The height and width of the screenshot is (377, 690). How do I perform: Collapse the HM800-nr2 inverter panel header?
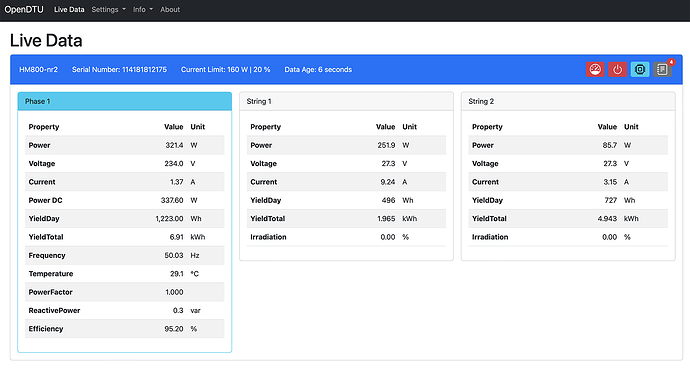click(346, 70)
